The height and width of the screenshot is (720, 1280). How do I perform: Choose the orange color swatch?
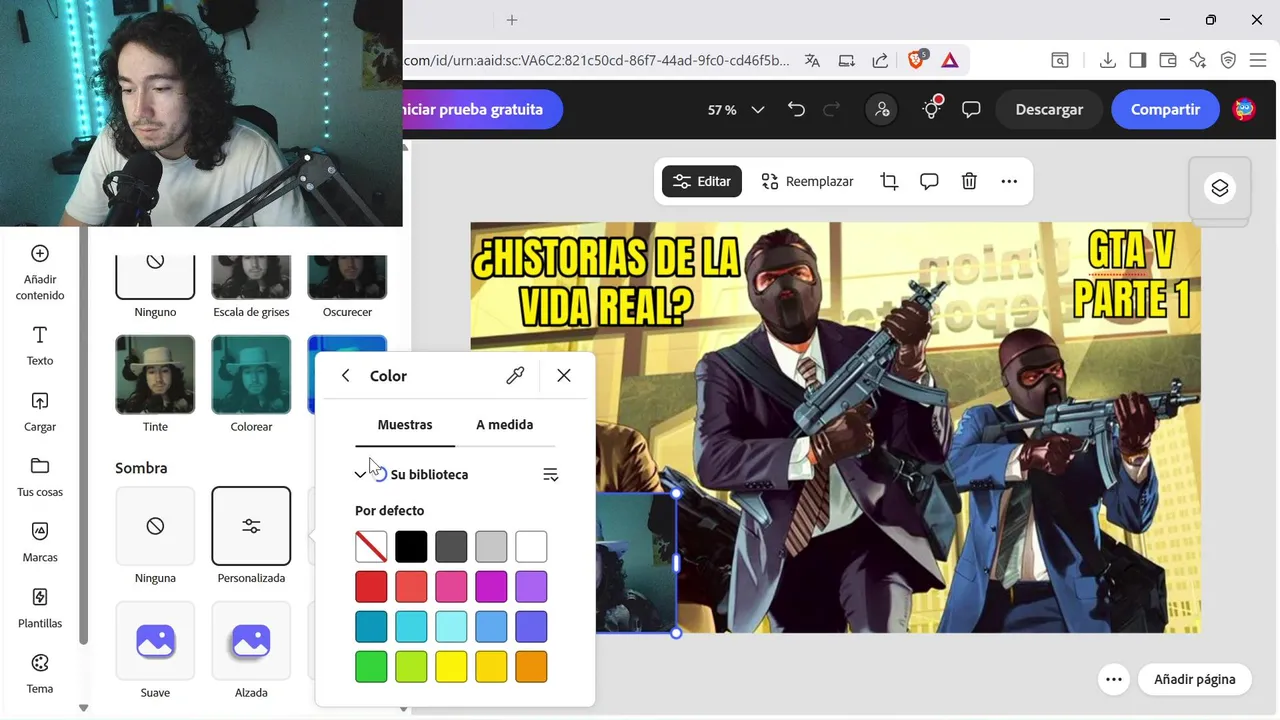[531, 667]
